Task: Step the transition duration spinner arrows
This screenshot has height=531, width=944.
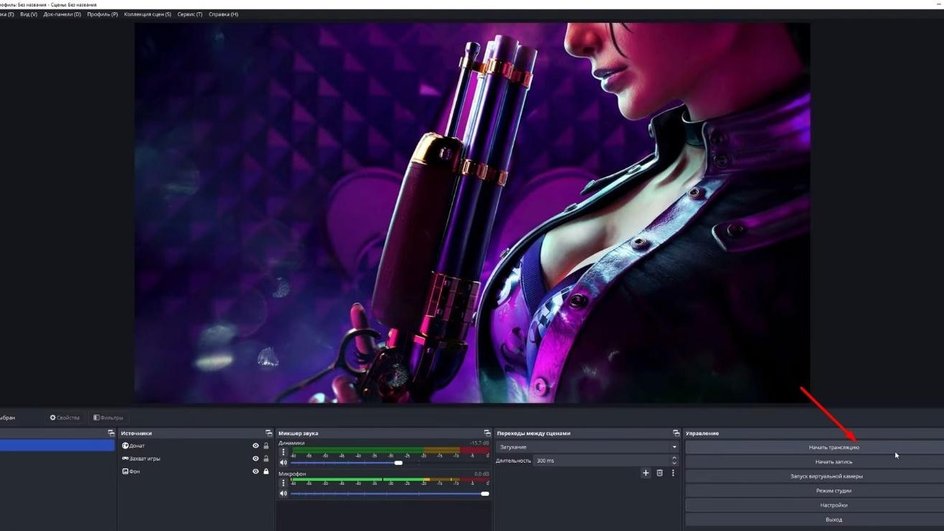Action: (x=674, y=461)
